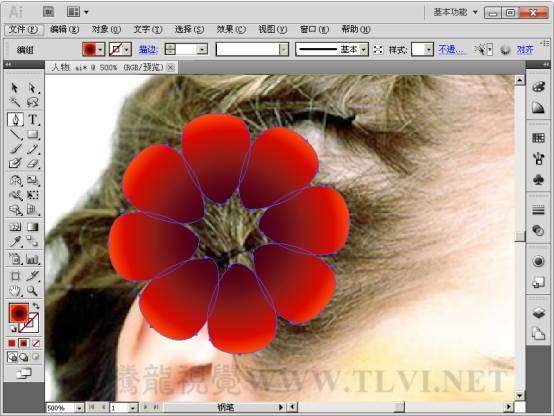Image resolution: width=554 pixels, height=416 pixels.
Task: Select the Artboard tool
Action: [15, 276]
